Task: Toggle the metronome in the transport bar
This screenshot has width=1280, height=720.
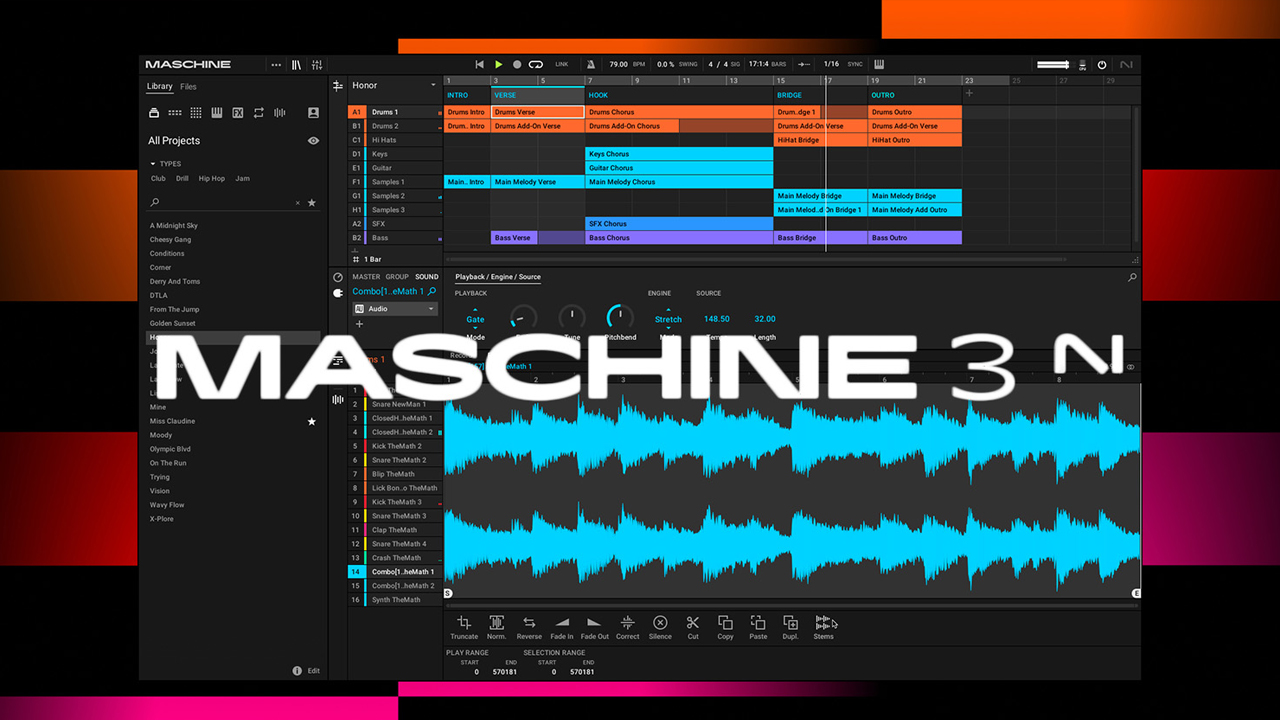Action: (590, 65)
